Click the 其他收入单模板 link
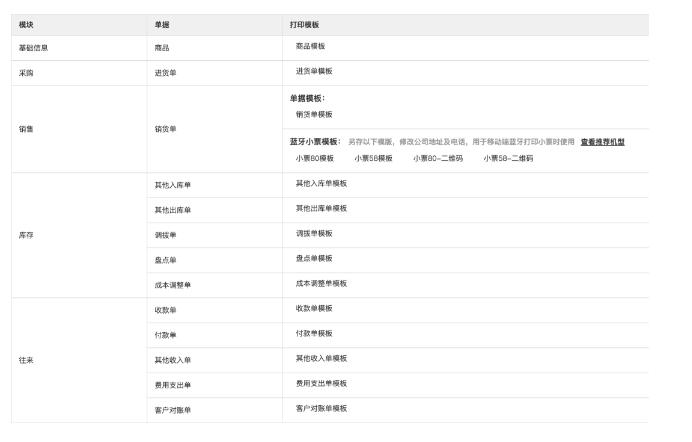 tap(320, 358)
